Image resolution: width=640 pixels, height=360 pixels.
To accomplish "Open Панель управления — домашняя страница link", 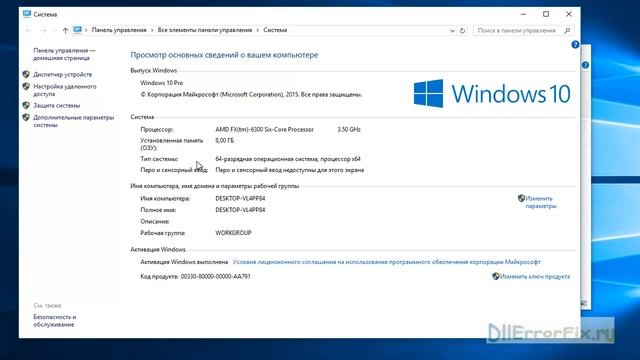I will 64,54.
